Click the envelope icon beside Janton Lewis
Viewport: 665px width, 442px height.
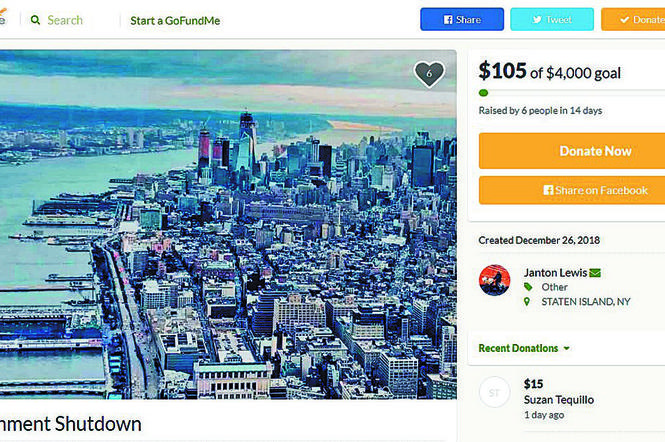pos(595,272)
